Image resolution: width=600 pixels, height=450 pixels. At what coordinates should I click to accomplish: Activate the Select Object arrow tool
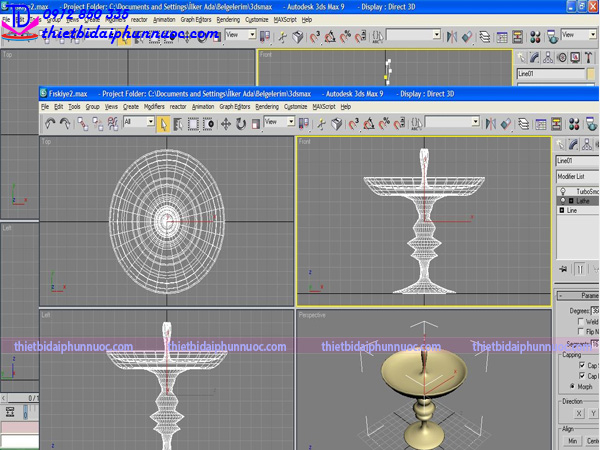tap(163, 124)
